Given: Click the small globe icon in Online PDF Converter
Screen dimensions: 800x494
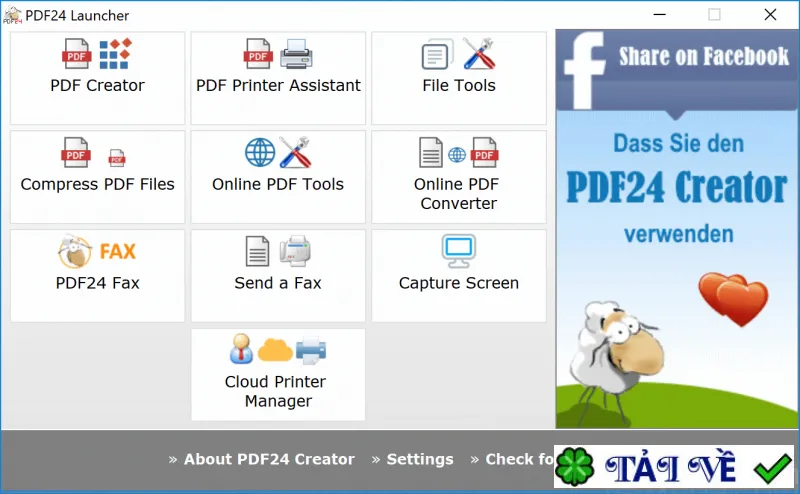Looking at the screenshot, I should (x=457, y=155).
